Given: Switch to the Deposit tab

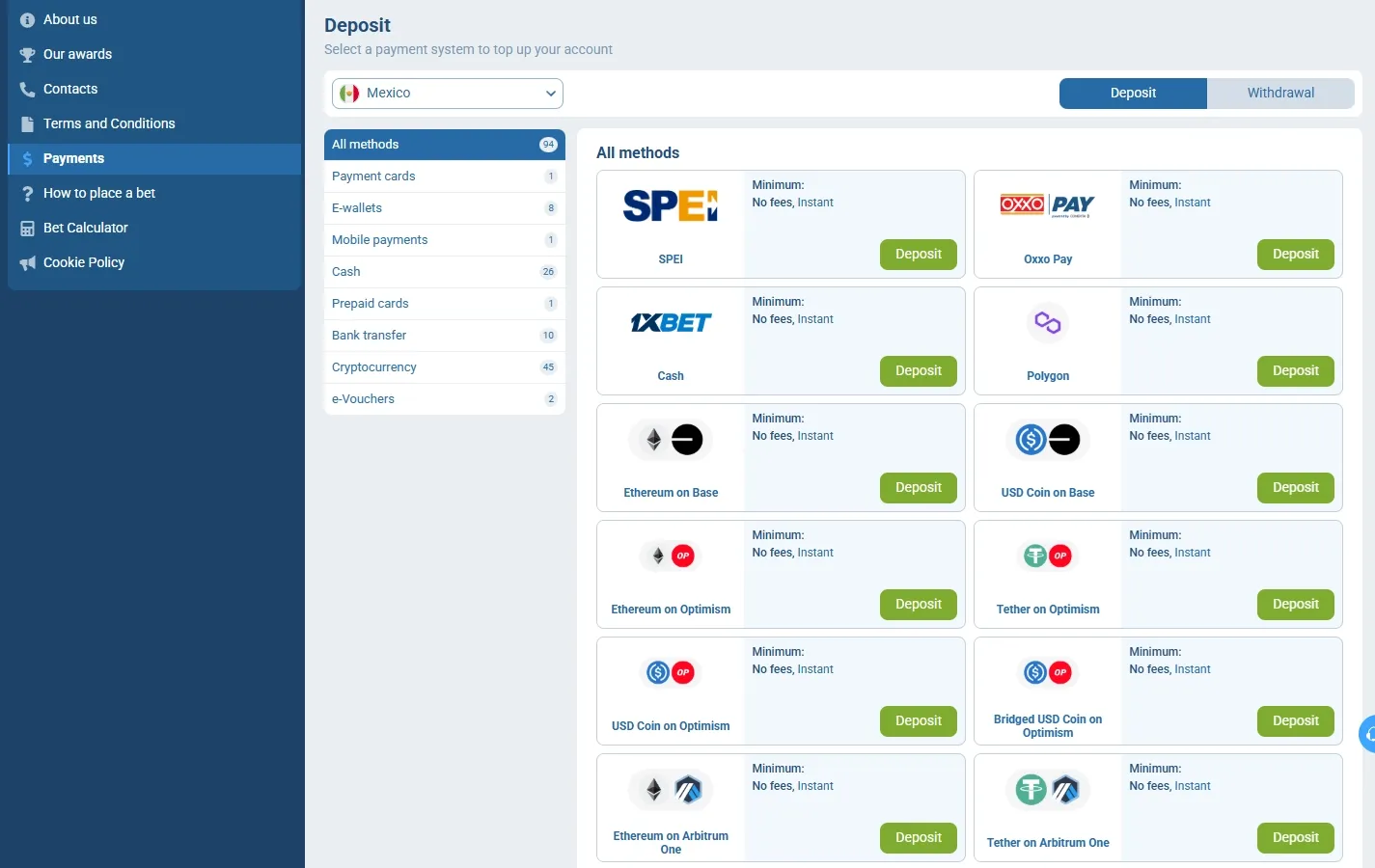Looking at the screenshot, I should [1133, 94].
